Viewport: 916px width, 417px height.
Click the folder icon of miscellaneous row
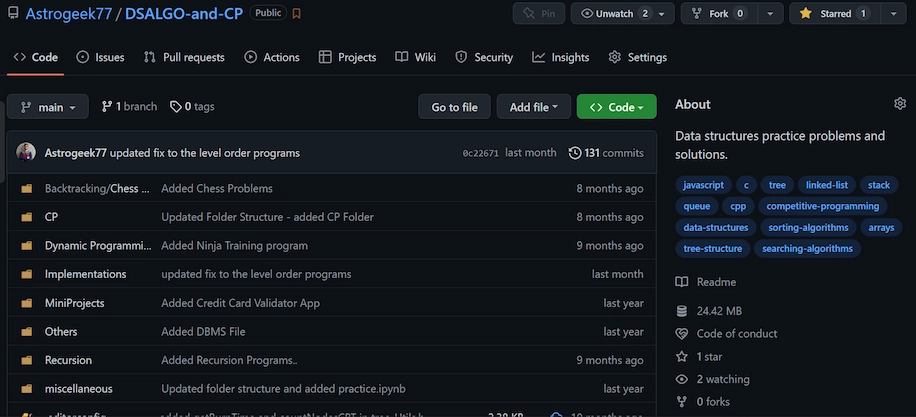(26, 388)
